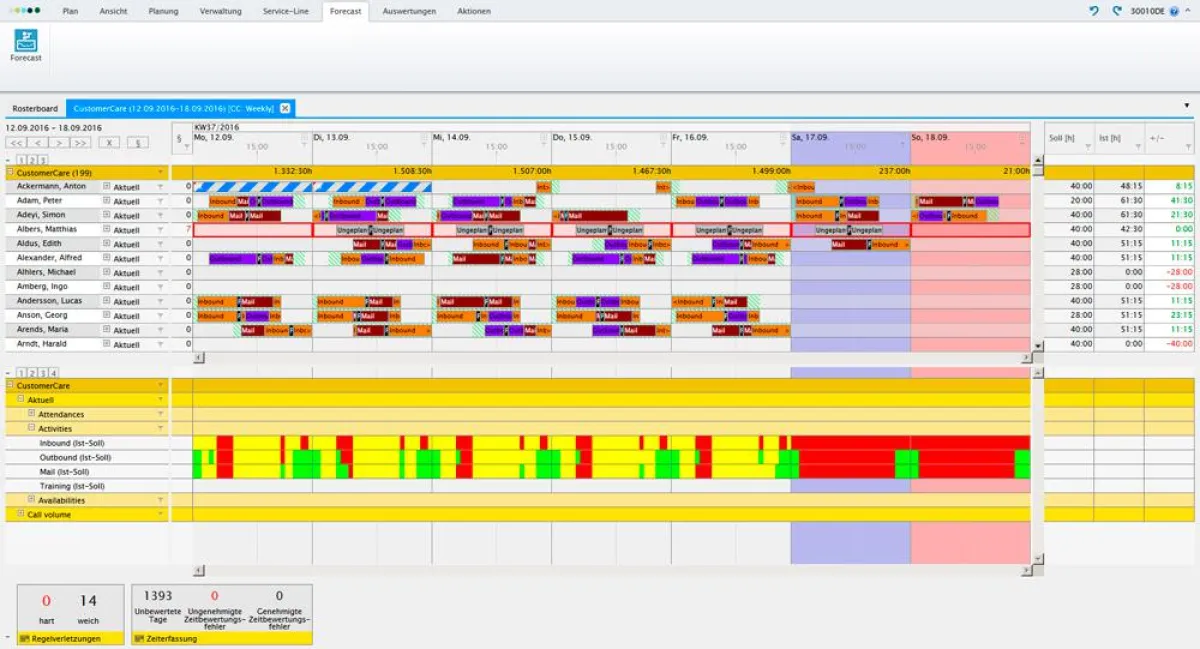The height and width of the screenshot is (649, 1200).
Task: Expand the Call volume tree node
Action: [x=20, y=514]
